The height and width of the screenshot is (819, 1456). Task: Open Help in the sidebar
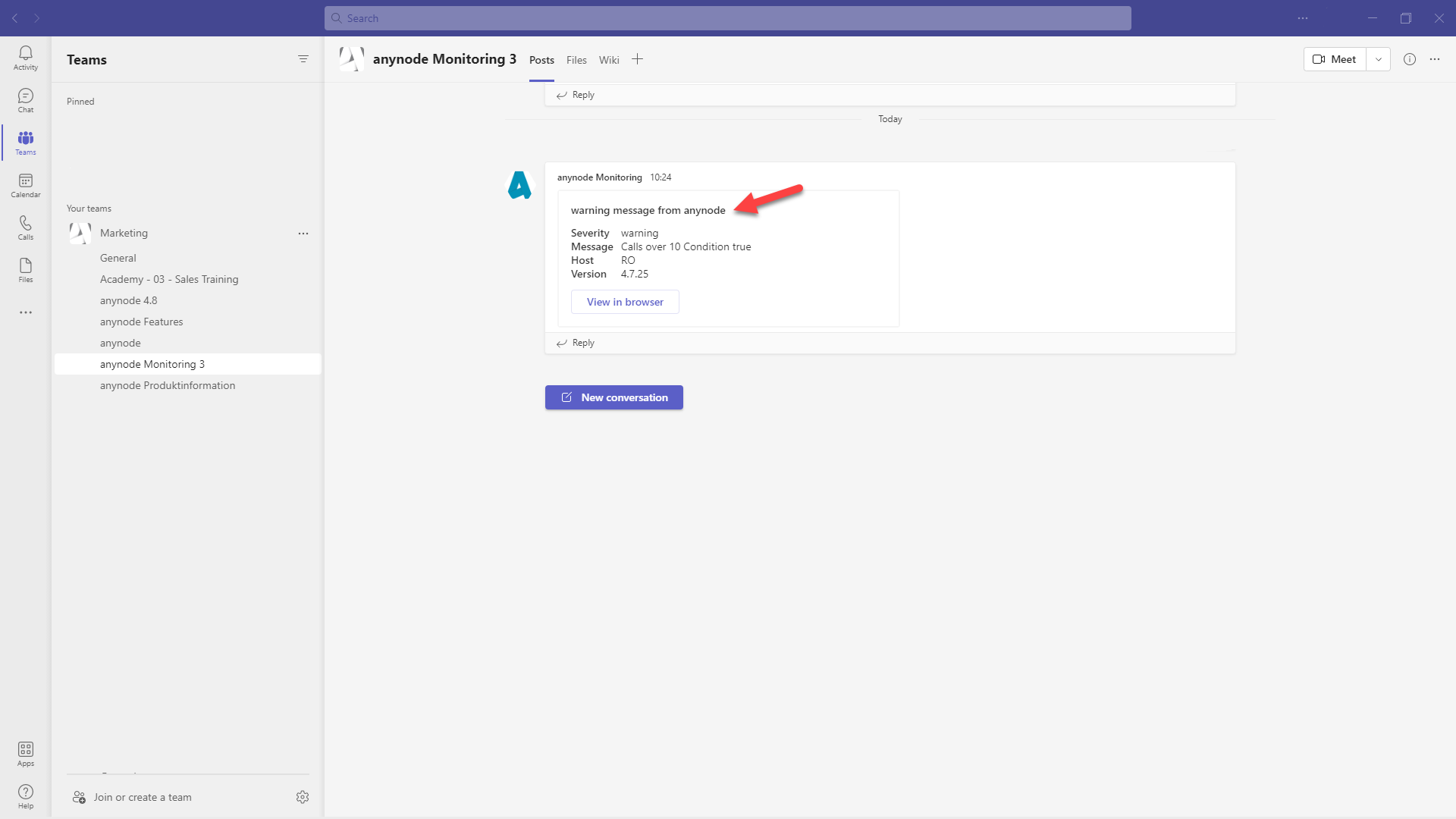(x=26, y=796)
